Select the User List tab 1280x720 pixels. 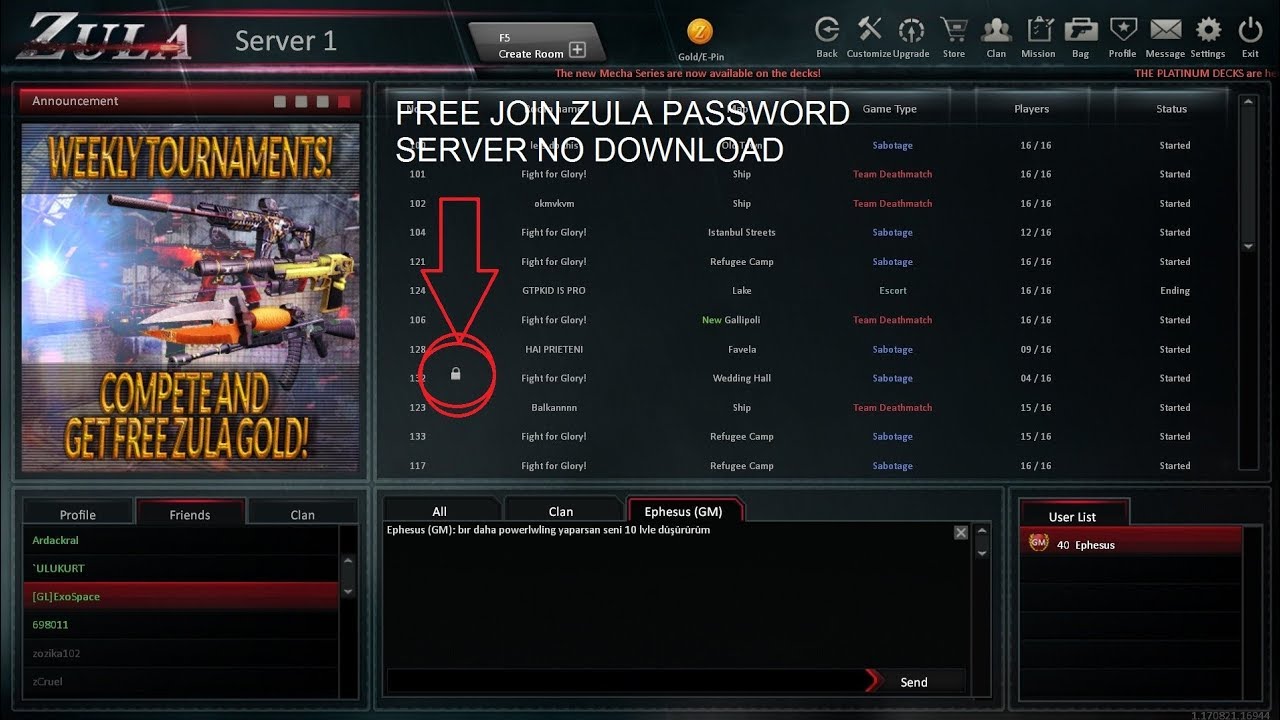pos(1073,515)
